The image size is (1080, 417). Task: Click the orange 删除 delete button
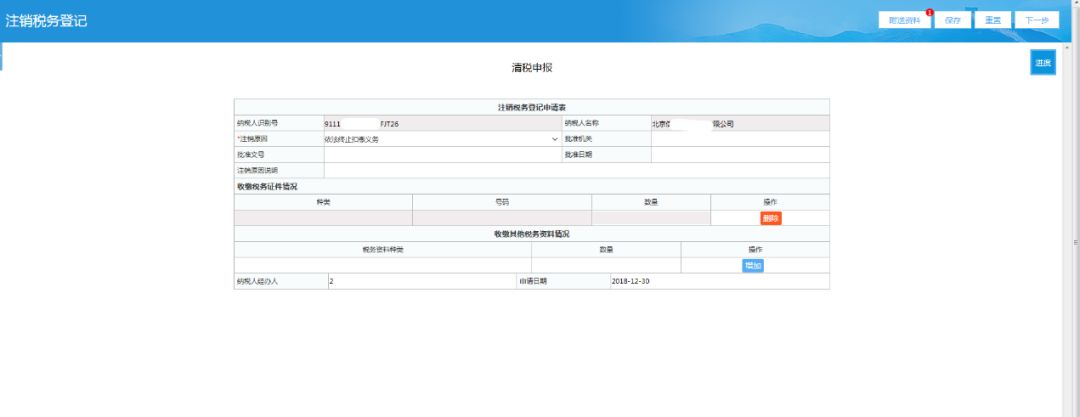click(771, 218)
